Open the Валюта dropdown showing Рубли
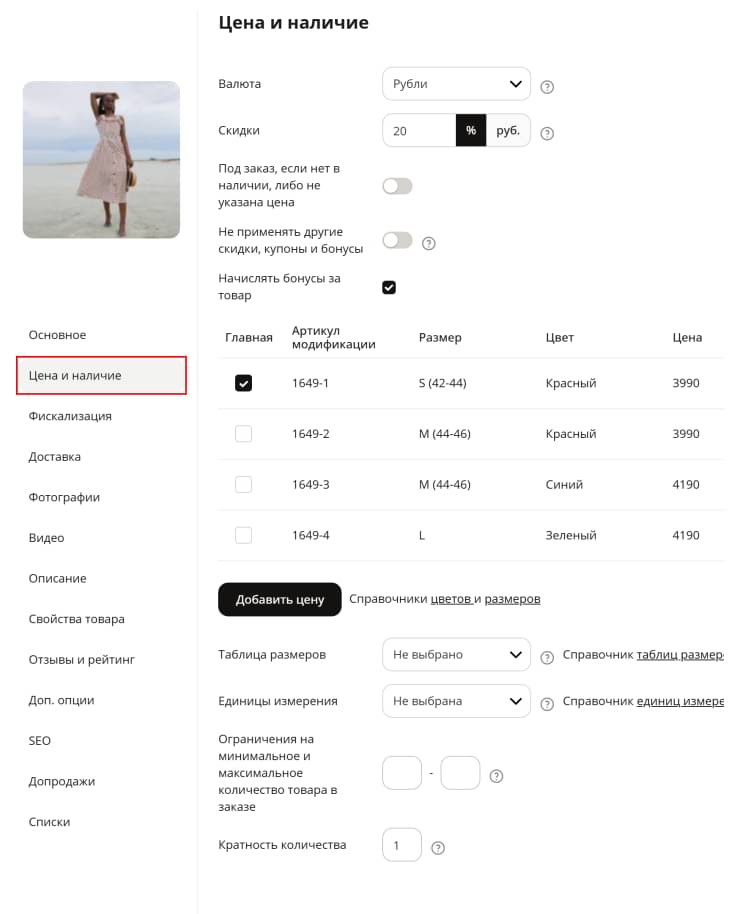Image resolution: width=740 pixels, height=914 pixels. [456, 84]
